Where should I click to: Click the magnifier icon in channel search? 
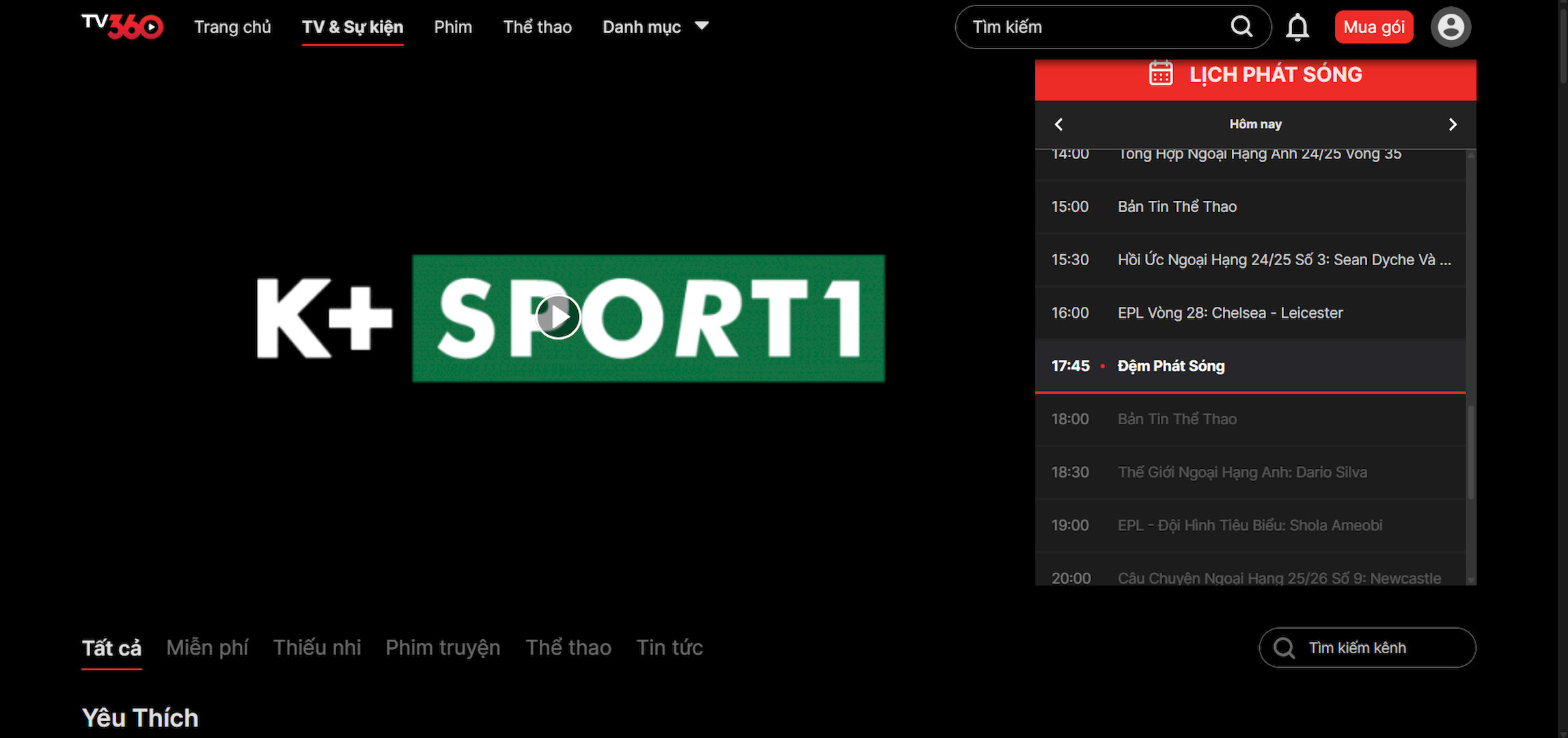(x=1284, y=648)
